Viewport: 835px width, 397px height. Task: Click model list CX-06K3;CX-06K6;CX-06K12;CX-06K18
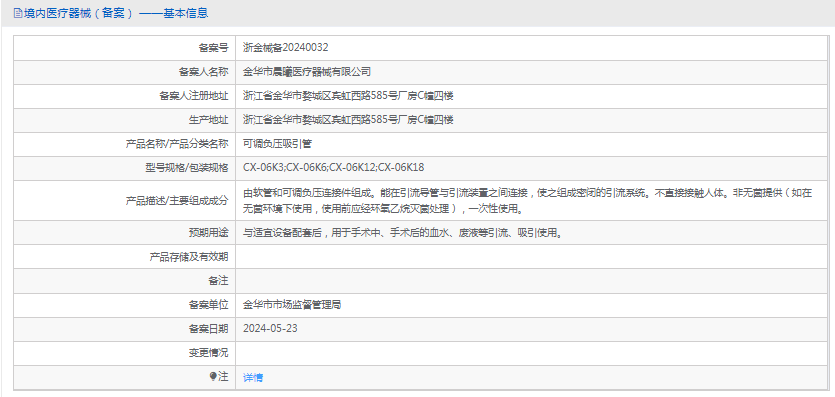coord(333,168)
